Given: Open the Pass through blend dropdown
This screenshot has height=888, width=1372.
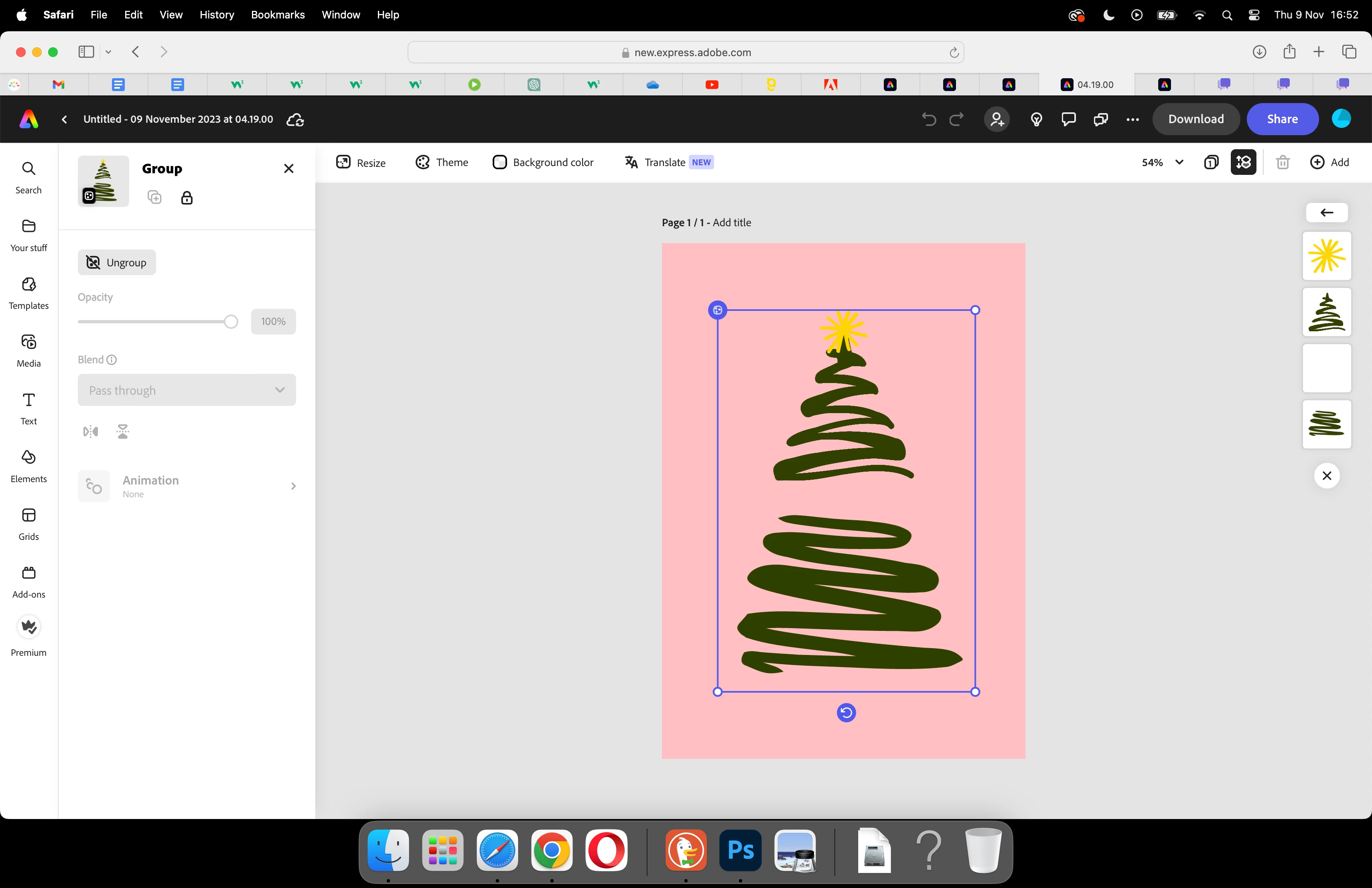Looking at the screenshot, I should point(187,390).
